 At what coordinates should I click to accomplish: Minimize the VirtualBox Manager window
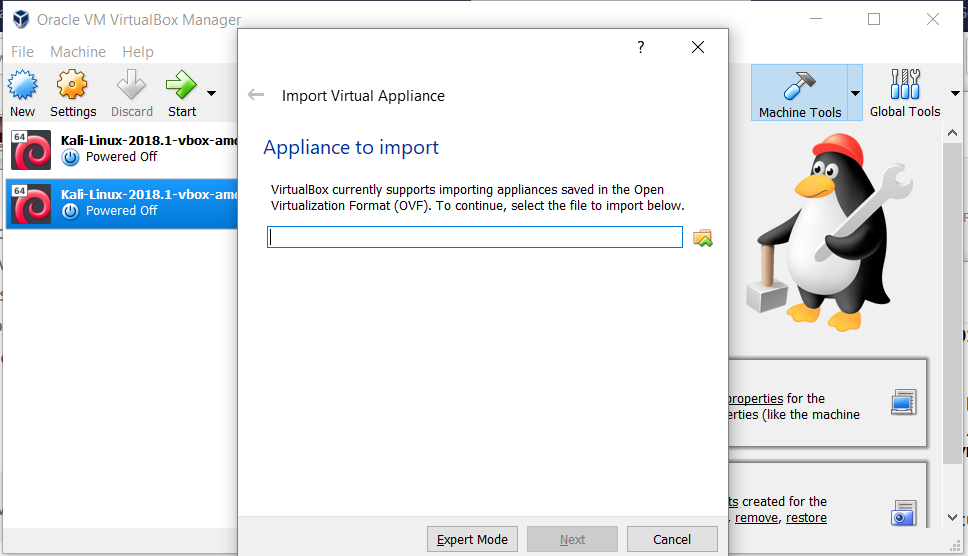tap(816, 19)
